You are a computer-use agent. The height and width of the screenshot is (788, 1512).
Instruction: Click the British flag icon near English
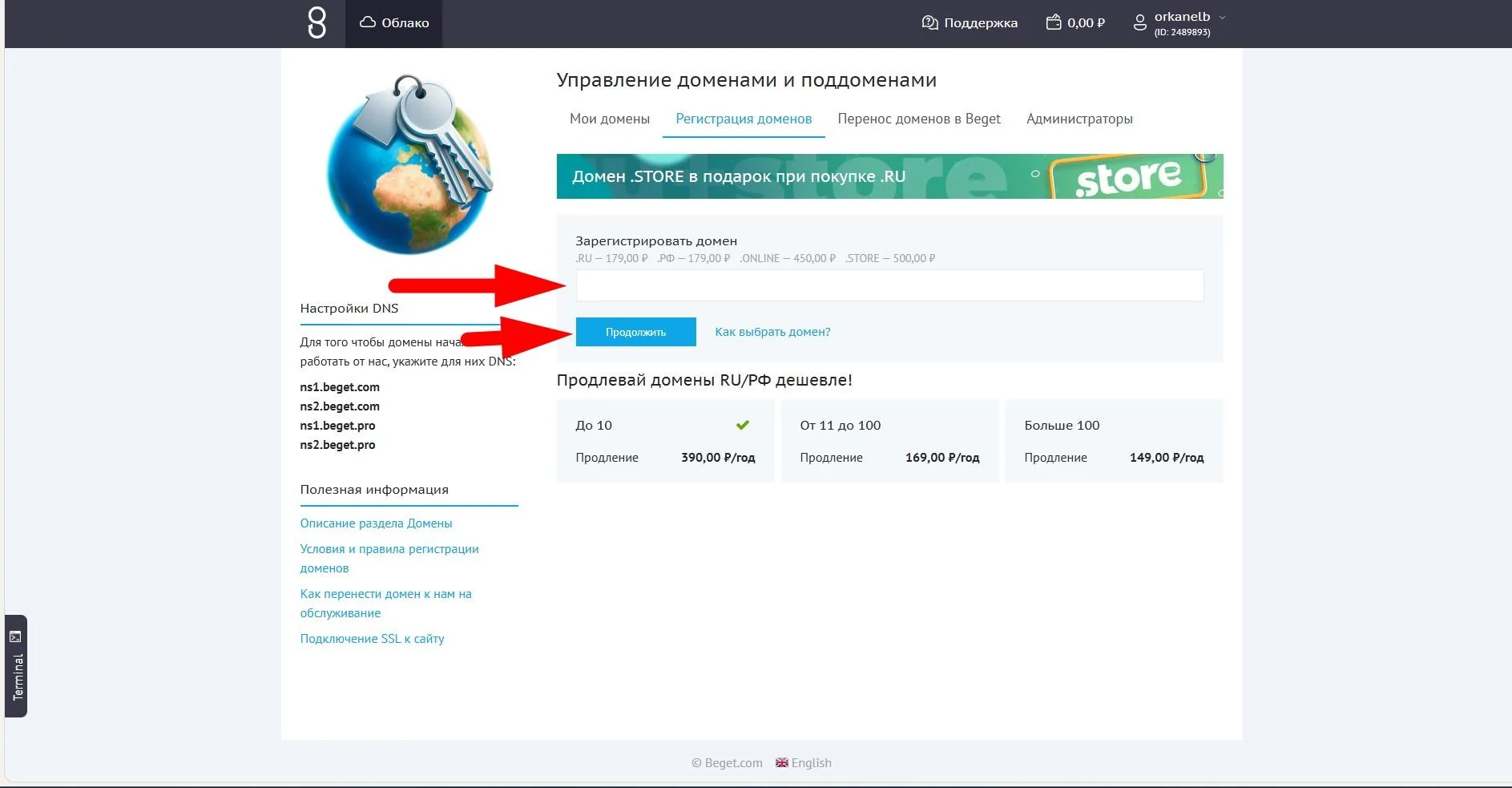(x=781, y=762)
